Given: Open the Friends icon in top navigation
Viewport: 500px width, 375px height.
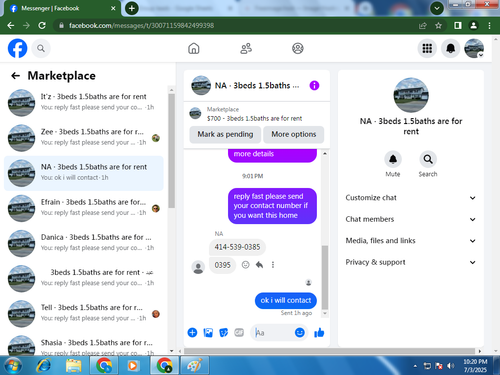Looking at the screenshot, I should [246, 48].
